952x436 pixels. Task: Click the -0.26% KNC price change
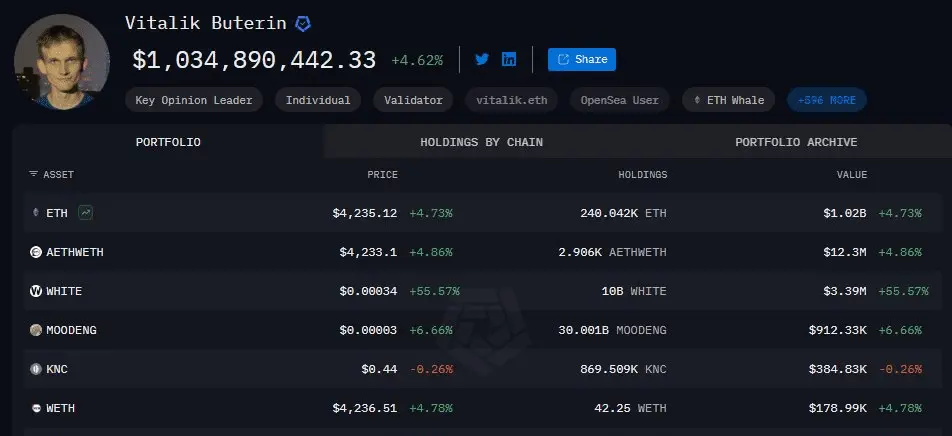pyautogui.click(x=431, y=369)
